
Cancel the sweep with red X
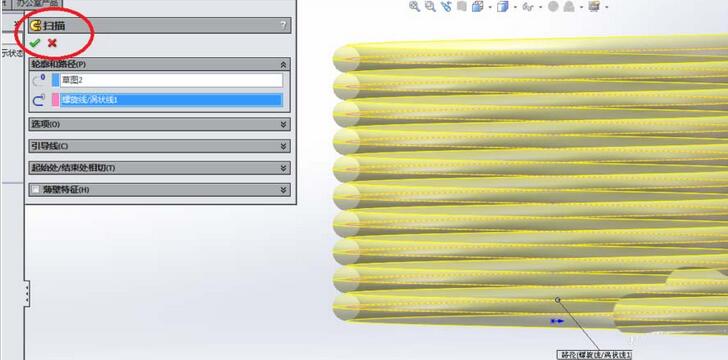point(52,43)
